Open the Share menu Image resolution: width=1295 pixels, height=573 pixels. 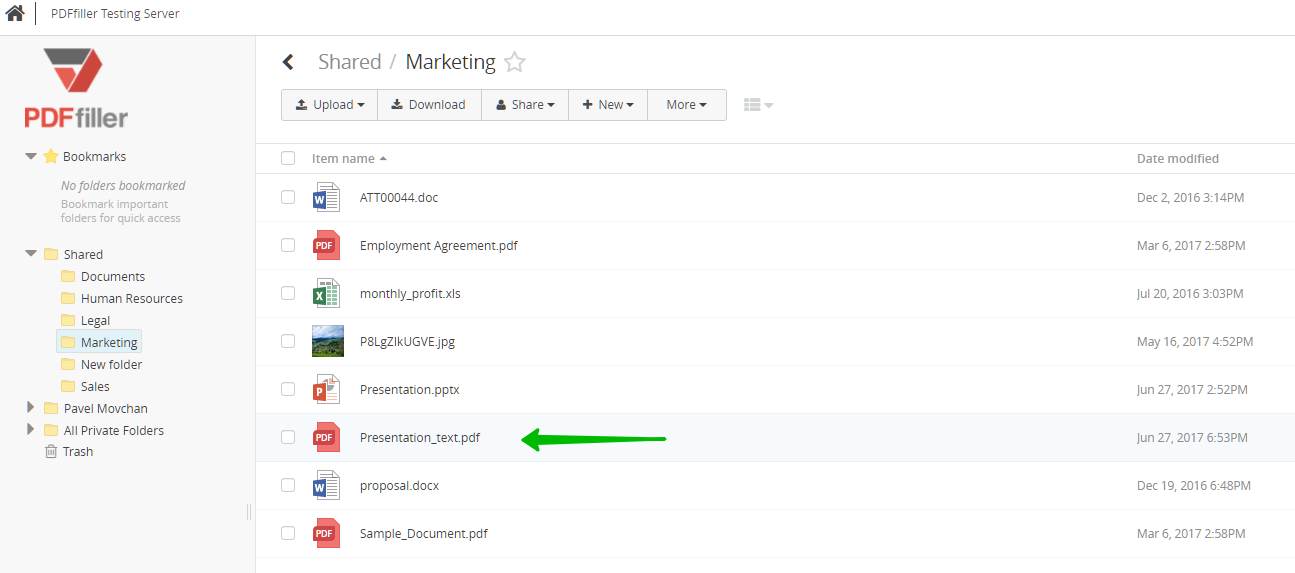point(525,105)
